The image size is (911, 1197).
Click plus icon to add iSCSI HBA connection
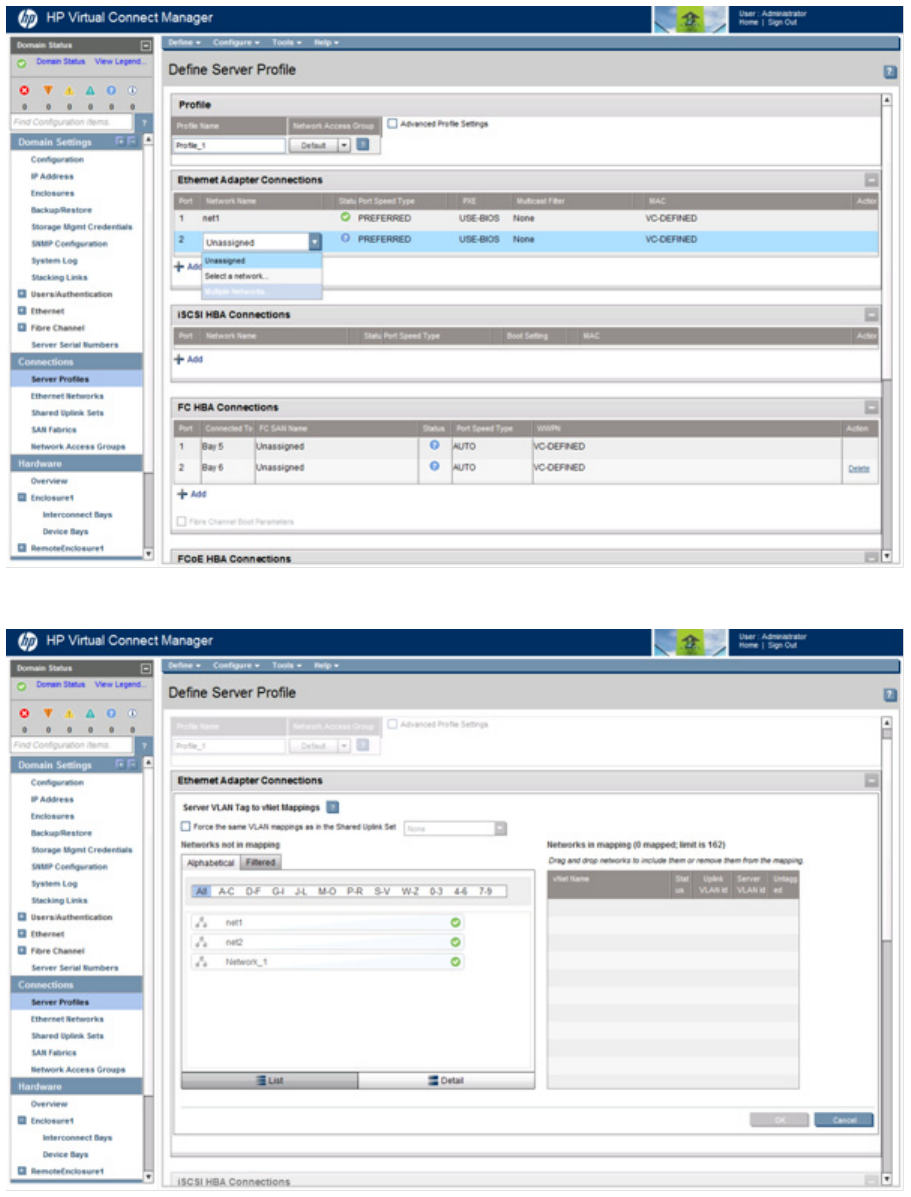point(179,359)
